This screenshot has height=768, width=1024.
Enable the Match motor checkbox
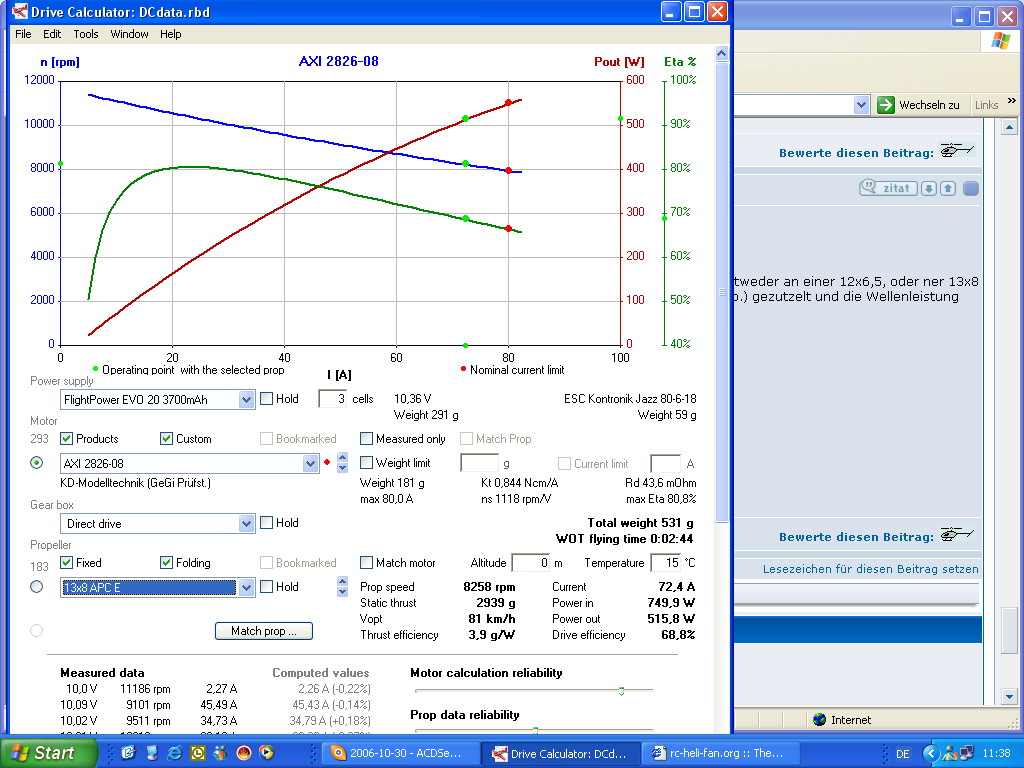click(366, 562)
